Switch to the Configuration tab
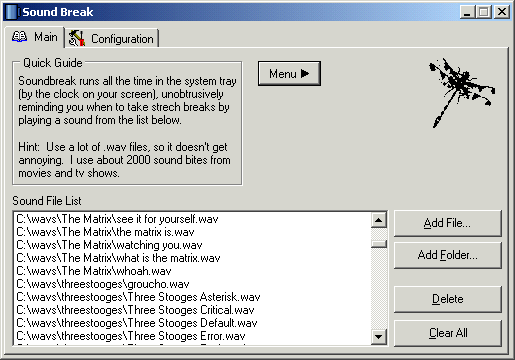 pos(112,39)
